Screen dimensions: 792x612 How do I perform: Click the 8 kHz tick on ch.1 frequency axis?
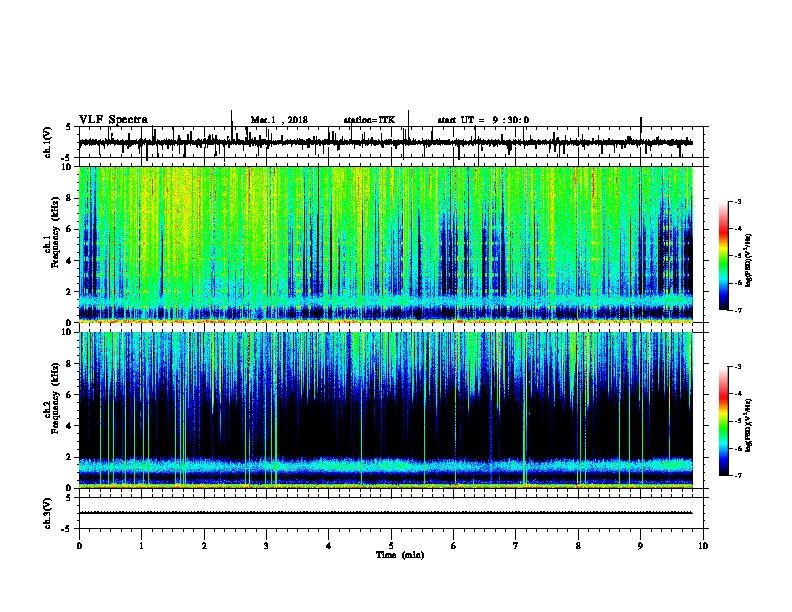pyautogui.click(x=69, y=198)
